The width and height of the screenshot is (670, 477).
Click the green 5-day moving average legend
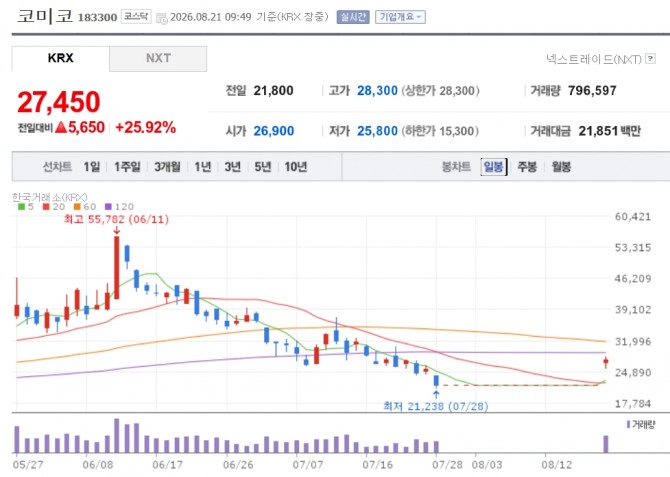point(26,207)
